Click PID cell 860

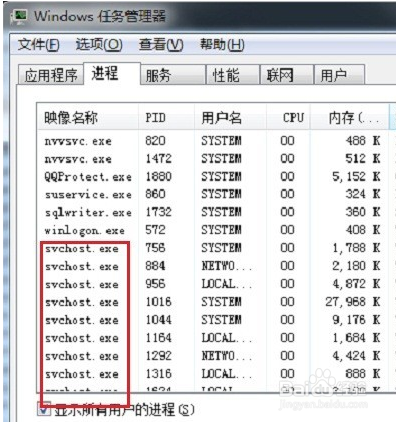point(155,194)
